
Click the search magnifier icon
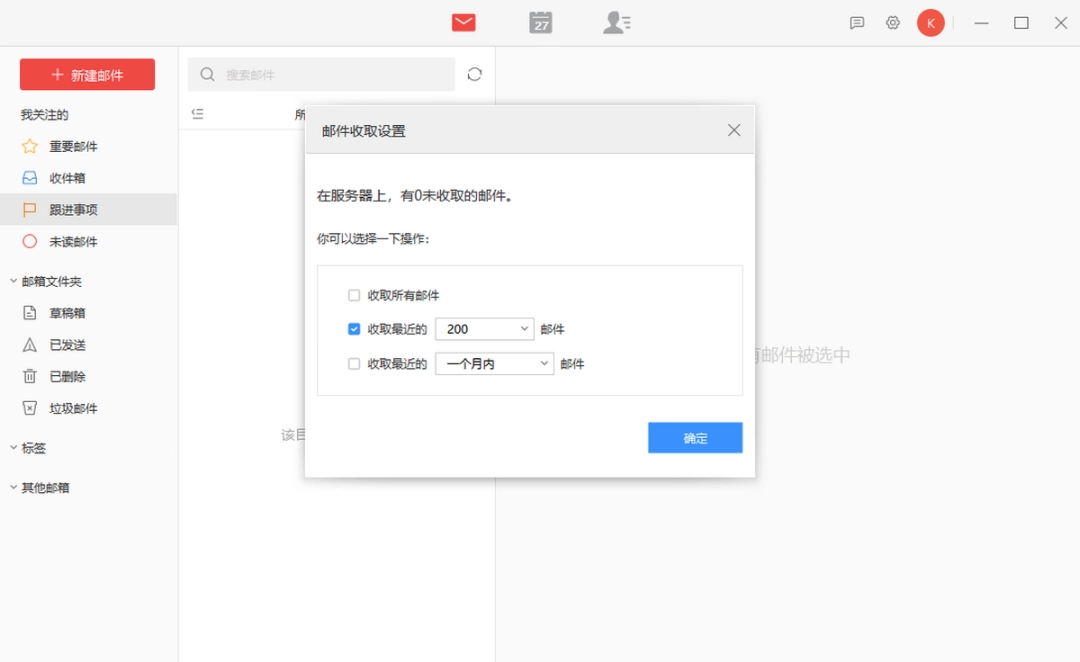click(x=207, y=74)
